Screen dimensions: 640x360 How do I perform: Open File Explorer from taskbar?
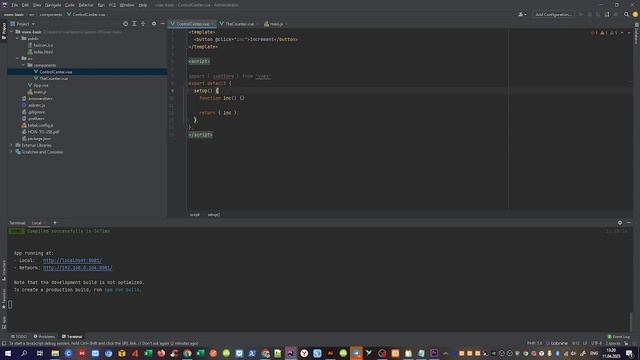point(55,353)
